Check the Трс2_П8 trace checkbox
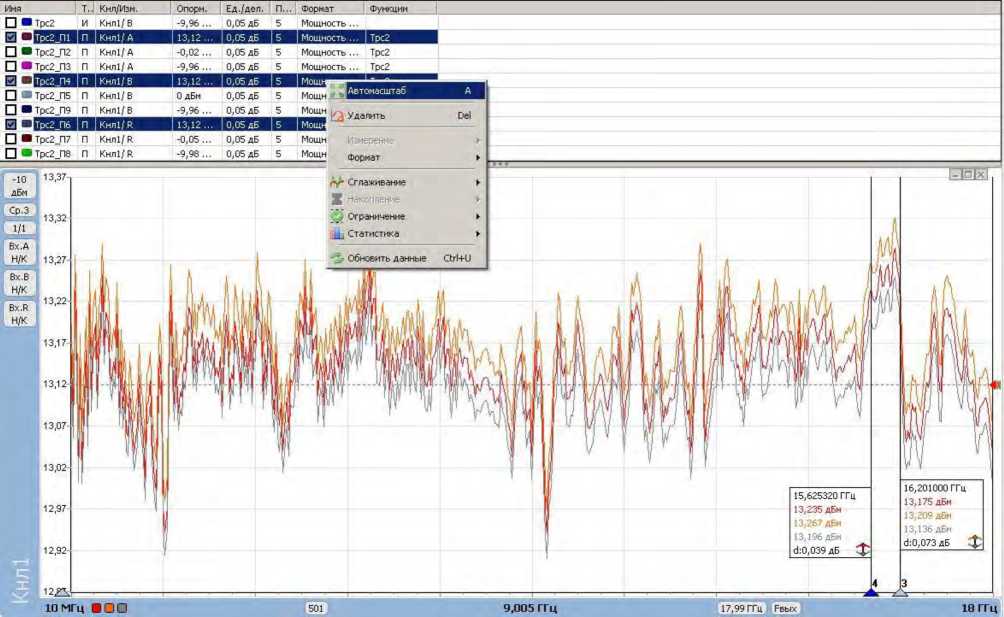This screenshot has width=1004, height=617. point(11,154)
